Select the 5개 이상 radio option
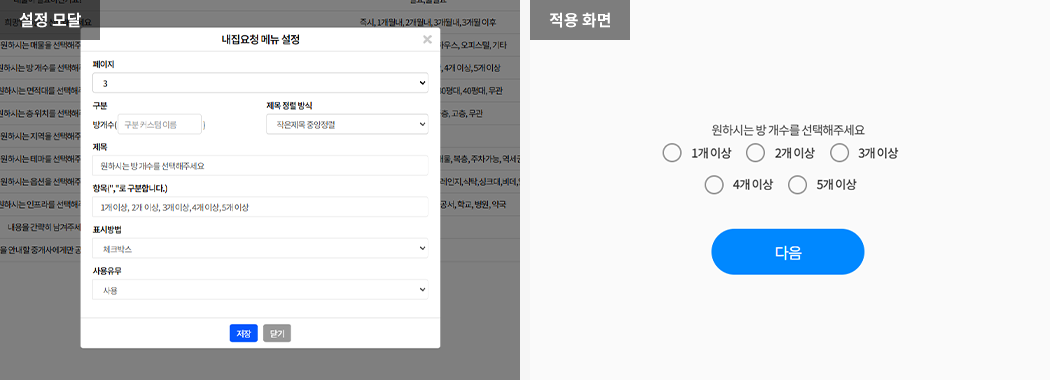The height and width of the screenshot is (380, 1050). tap(798, 184)
